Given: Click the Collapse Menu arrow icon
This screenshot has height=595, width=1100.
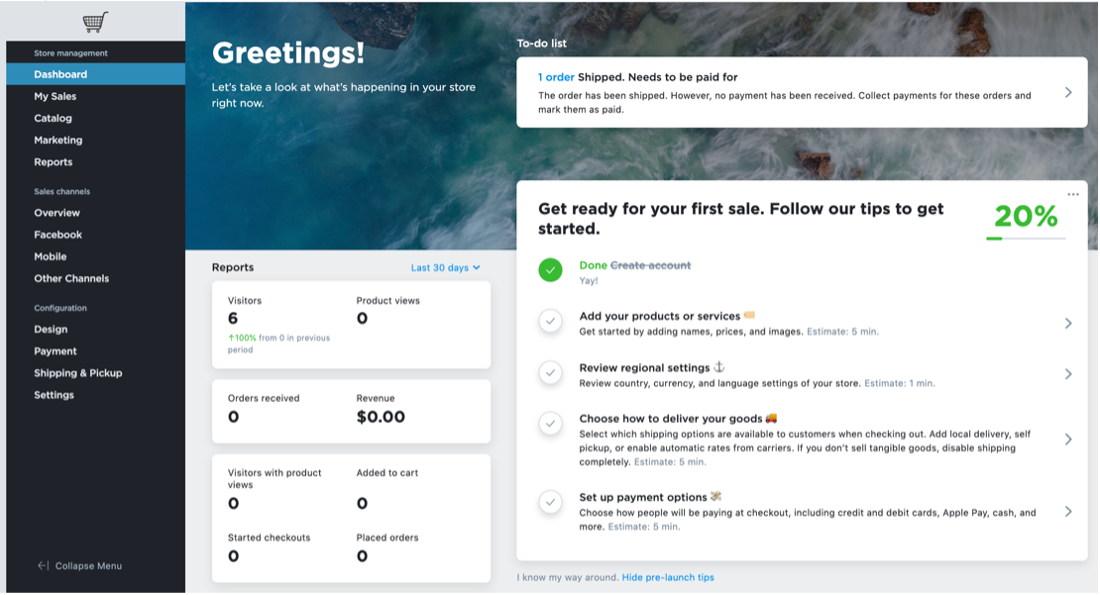Looking at the screenshot, I should (x=43, y=566).
